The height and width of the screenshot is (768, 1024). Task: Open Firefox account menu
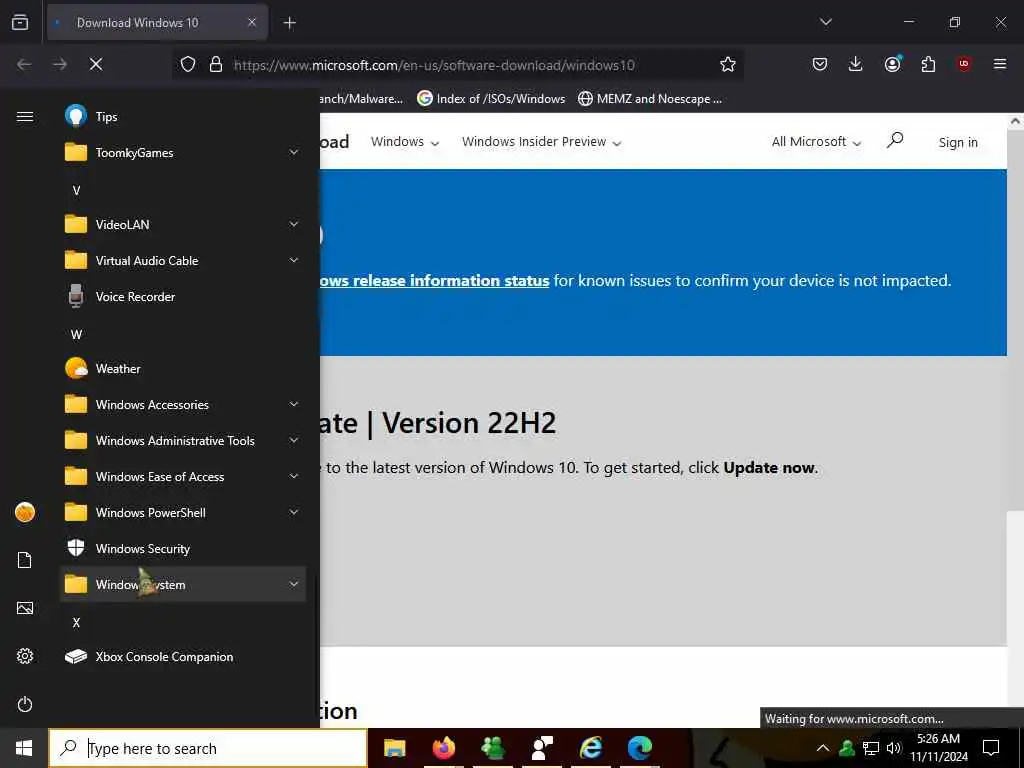[892, 64]
